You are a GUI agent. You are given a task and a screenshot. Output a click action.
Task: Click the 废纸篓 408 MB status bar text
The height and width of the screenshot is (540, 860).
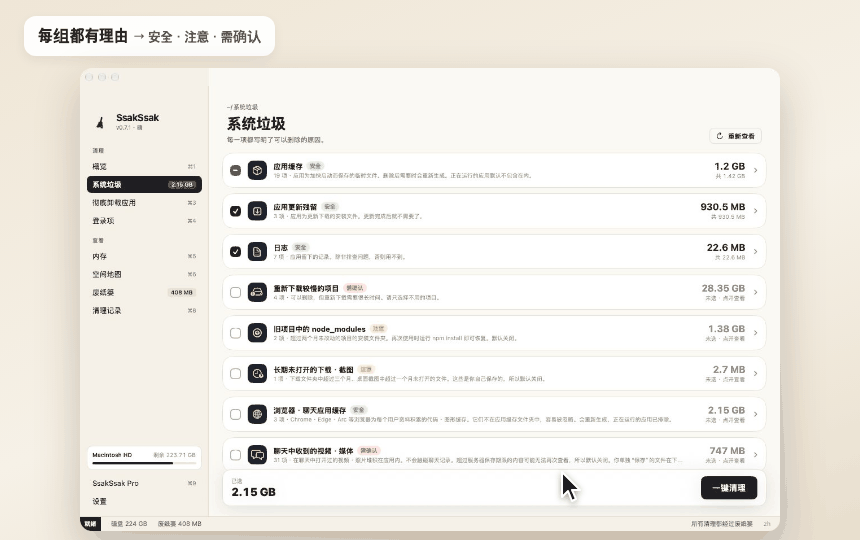tap(179, 524)
